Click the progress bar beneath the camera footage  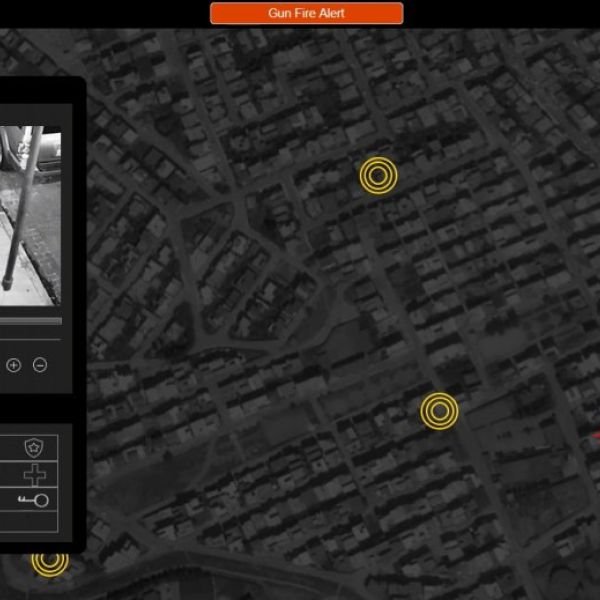(x=30, y=321)
